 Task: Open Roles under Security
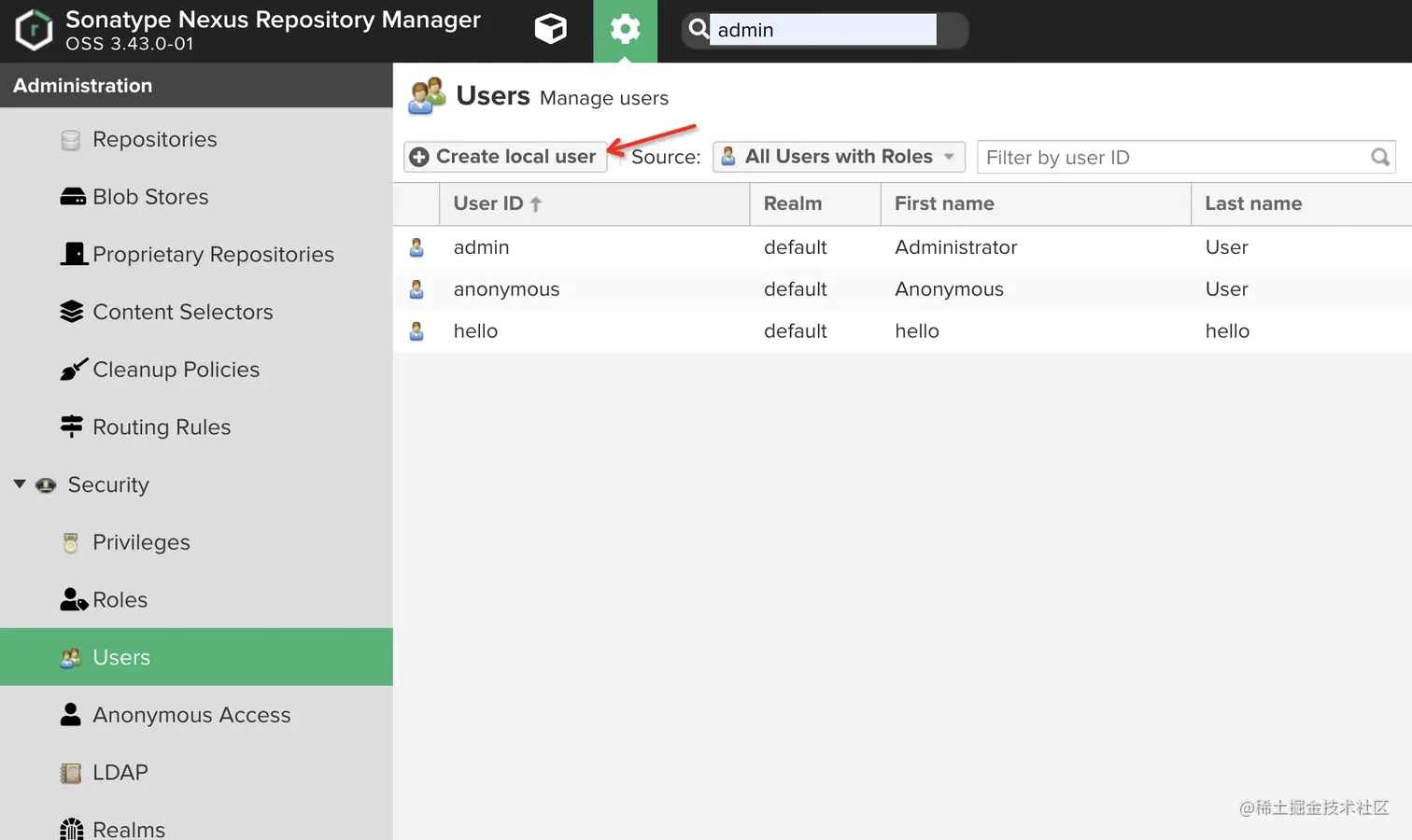[120, 600]
